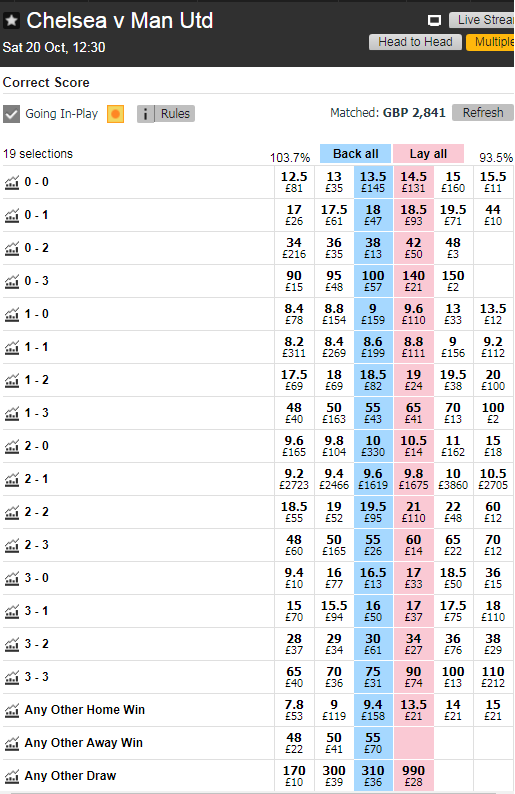515x794 pixels.
Task: Click the orange in-play indicator
Action: [x=115, y=114]
